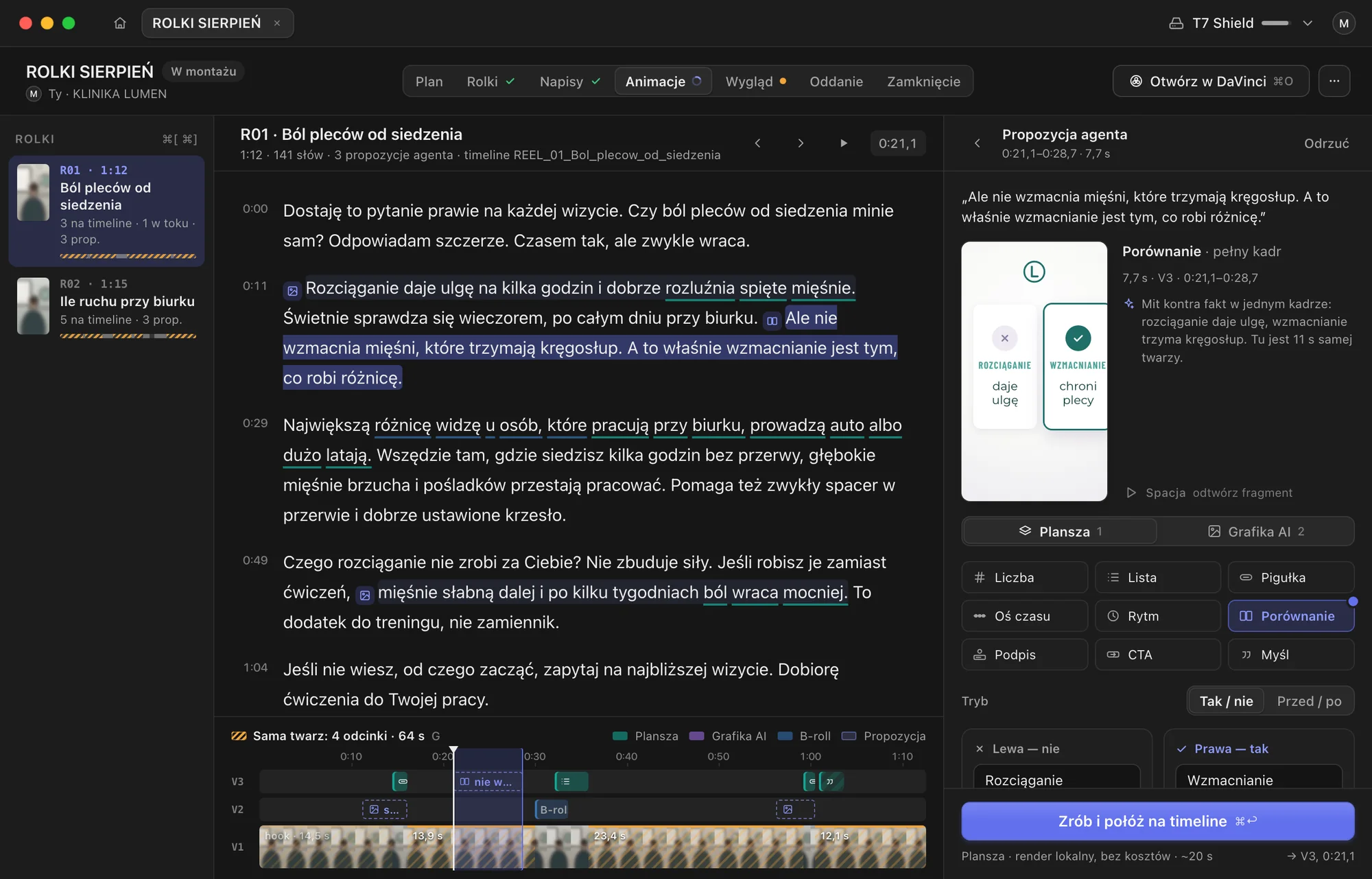This screenshot has width=1372, height=879.
Task: Reject proposal with 'Odrzuć'
Action: click(1326, 143)
